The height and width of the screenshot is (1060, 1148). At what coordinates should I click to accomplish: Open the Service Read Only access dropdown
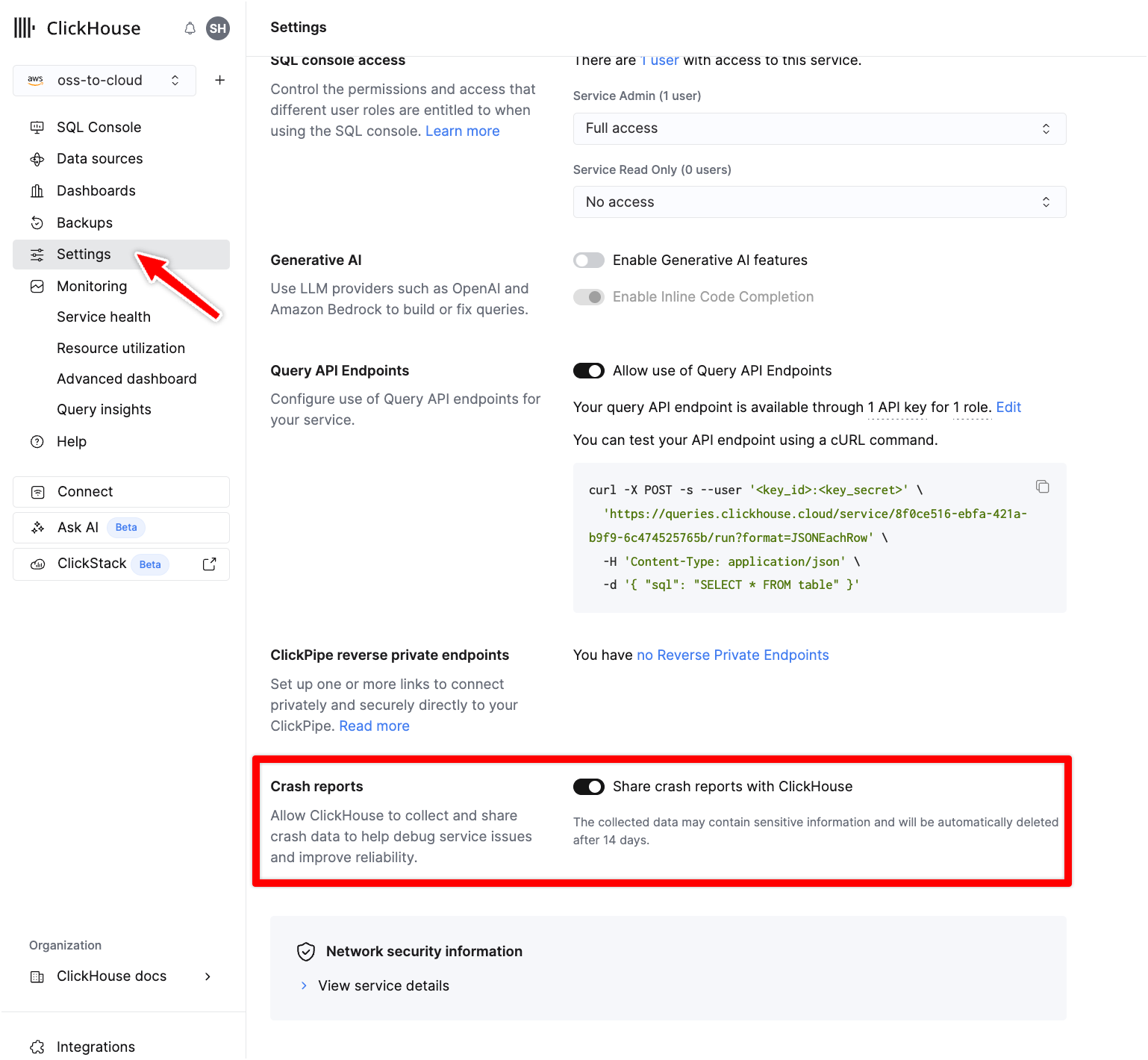click(819, 202)
